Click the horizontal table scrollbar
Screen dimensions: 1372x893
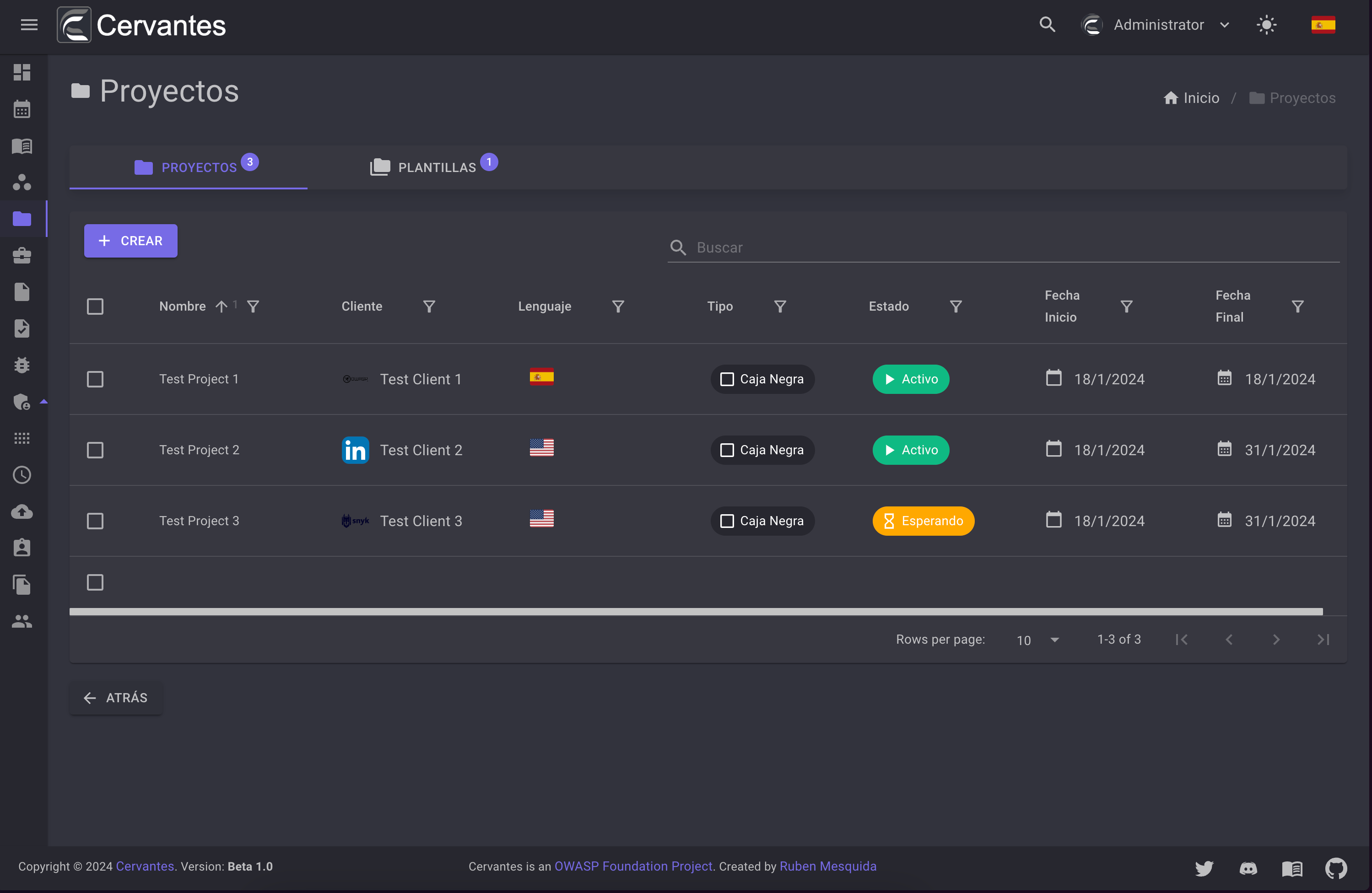tap(696, 612)
